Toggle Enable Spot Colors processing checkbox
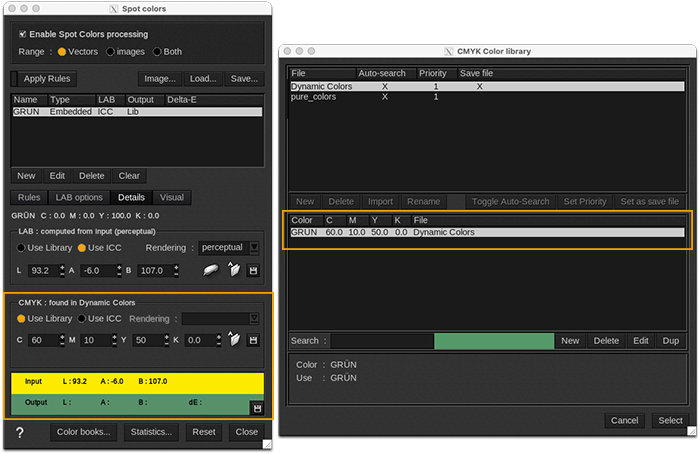This screenshot has width=700, height=454. (22, 34)
